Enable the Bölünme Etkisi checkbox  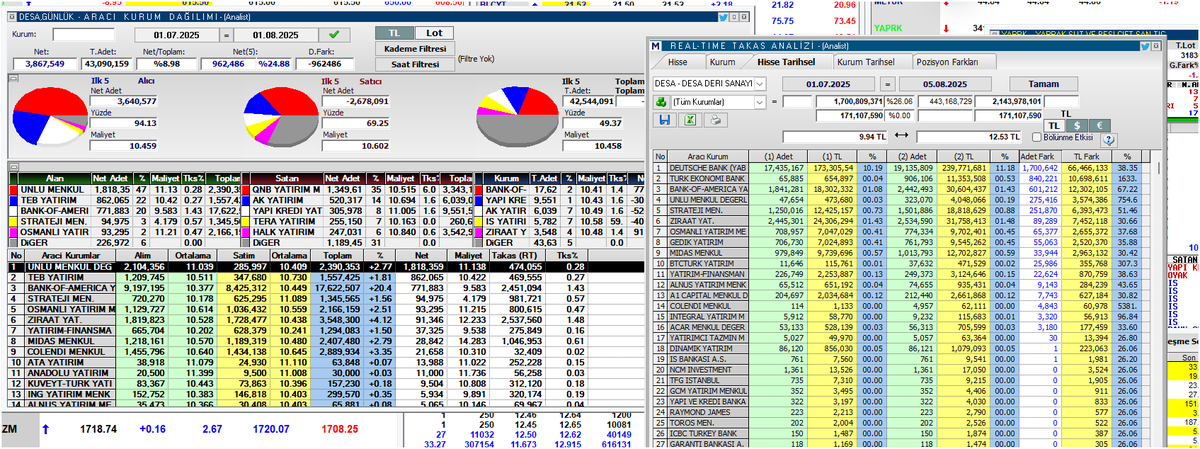pos(1037,137)
